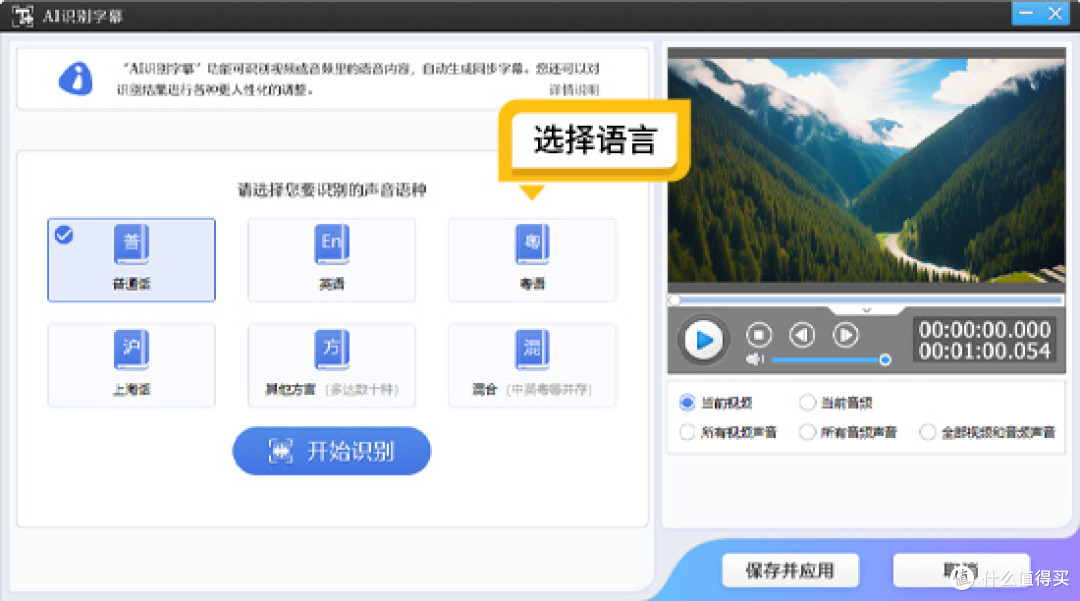This screenshot has width=1080, height=601.
Task: Select the 粤语 (Cantonese) language tile
Action: 532,260
